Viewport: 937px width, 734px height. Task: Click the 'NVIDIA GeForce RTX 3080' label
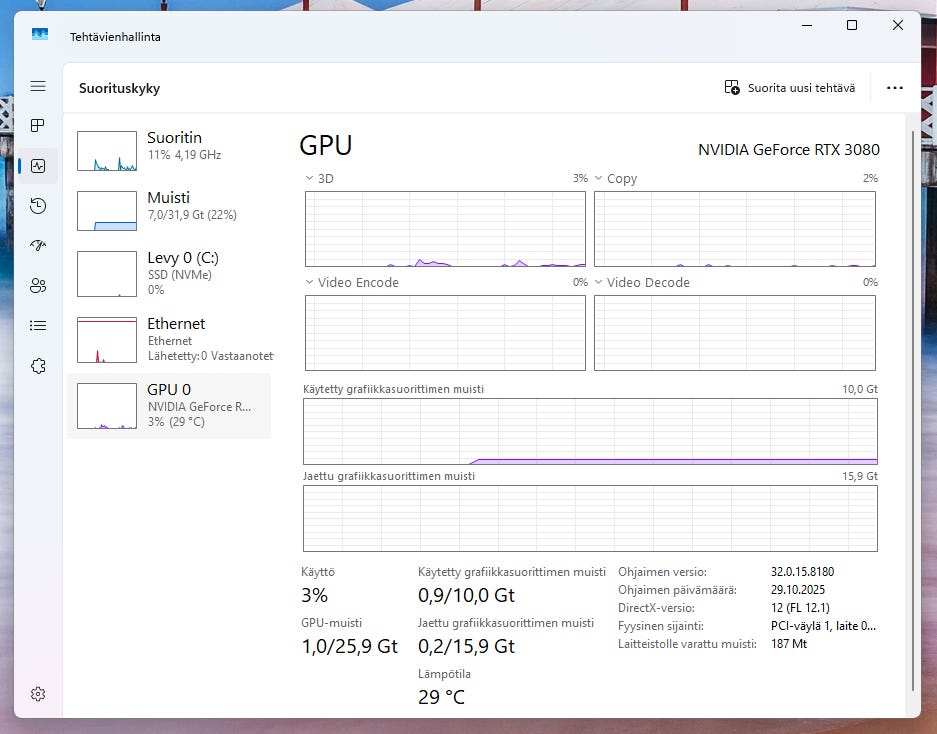(789, 149)
